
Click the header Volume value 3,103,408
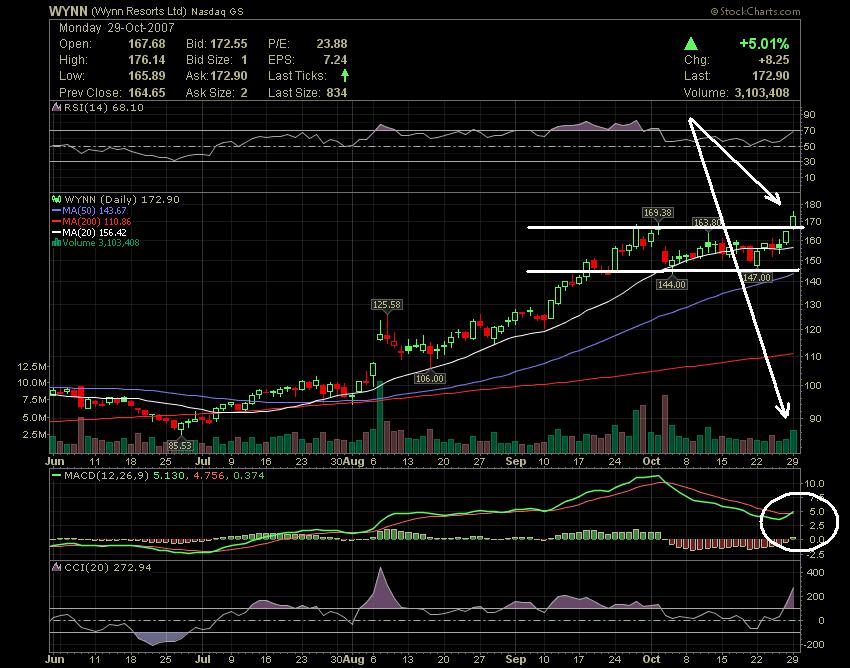(762, 93)
